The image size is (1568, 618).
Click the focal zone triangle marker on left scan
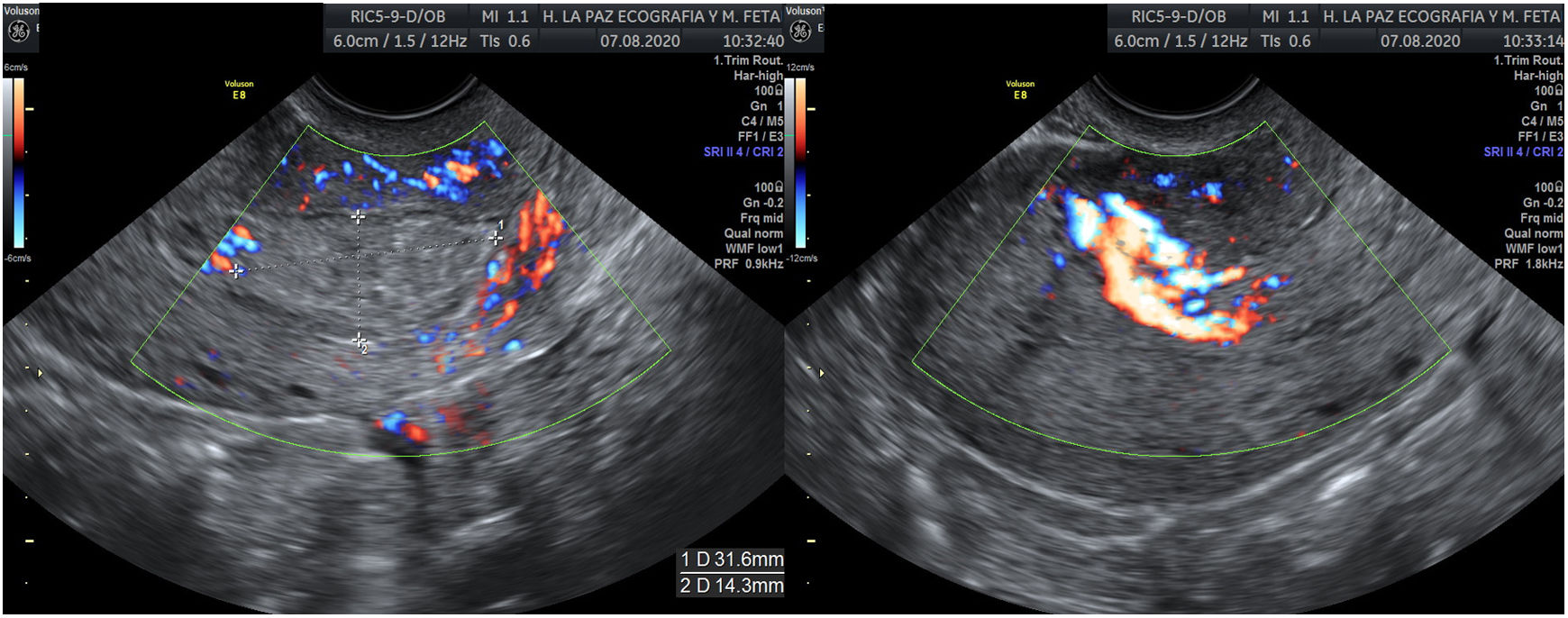coord(38,372)
